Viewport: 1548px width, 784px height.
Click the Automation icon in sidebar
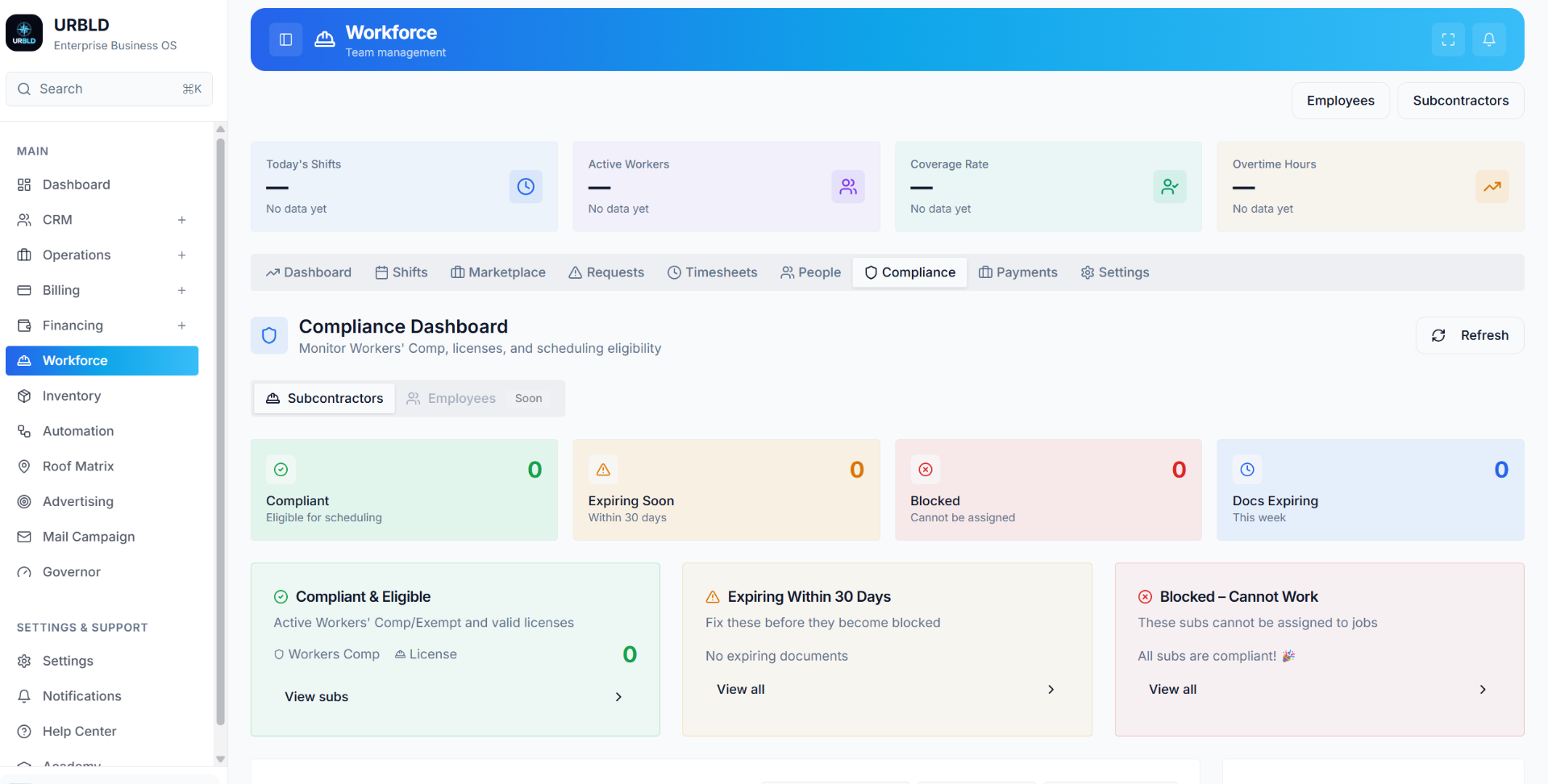pos(24,431)
